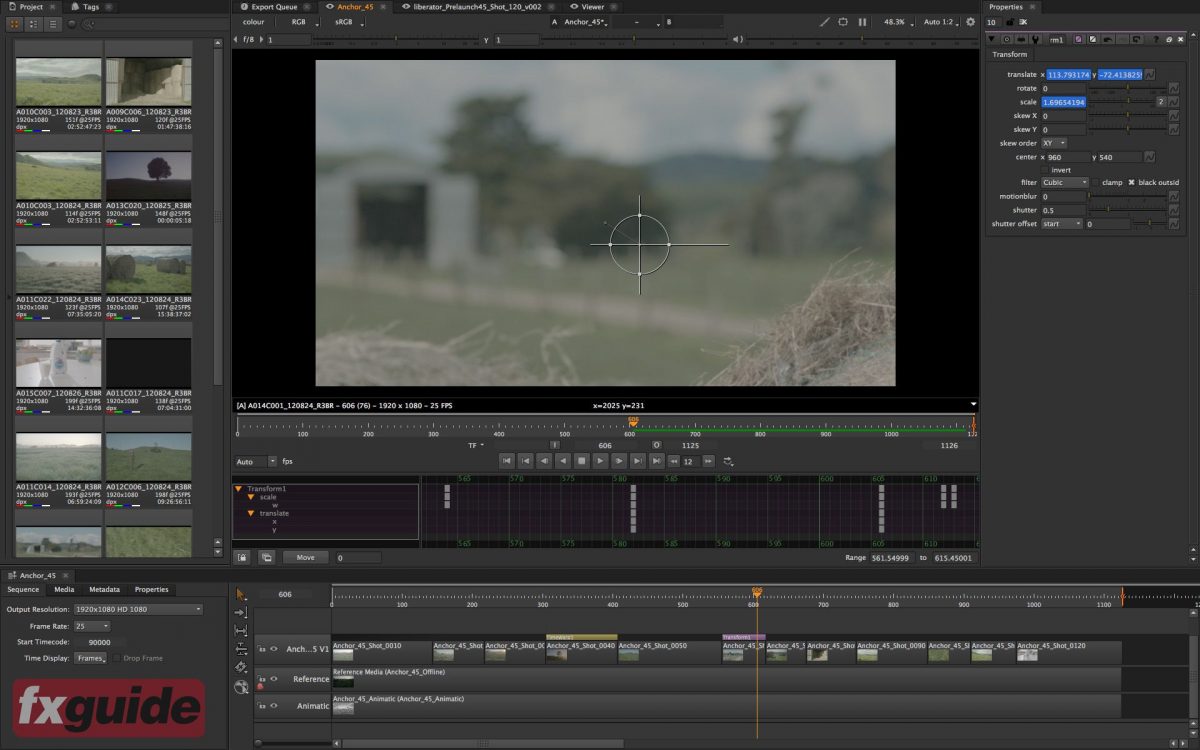Open the Transform node help via question mark icon

click(x=1156, y=39)
